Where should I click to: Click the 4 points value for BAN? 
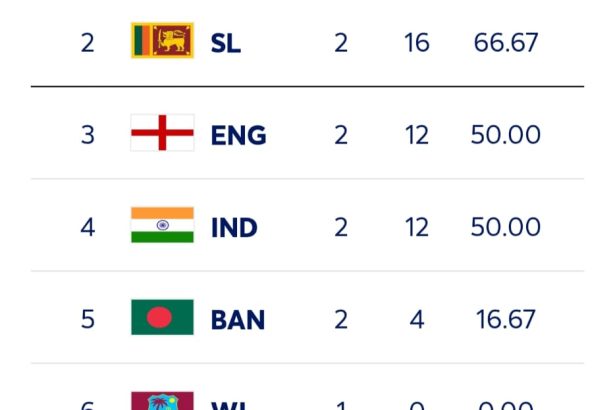pyautogui.click(x=417, y=319)
